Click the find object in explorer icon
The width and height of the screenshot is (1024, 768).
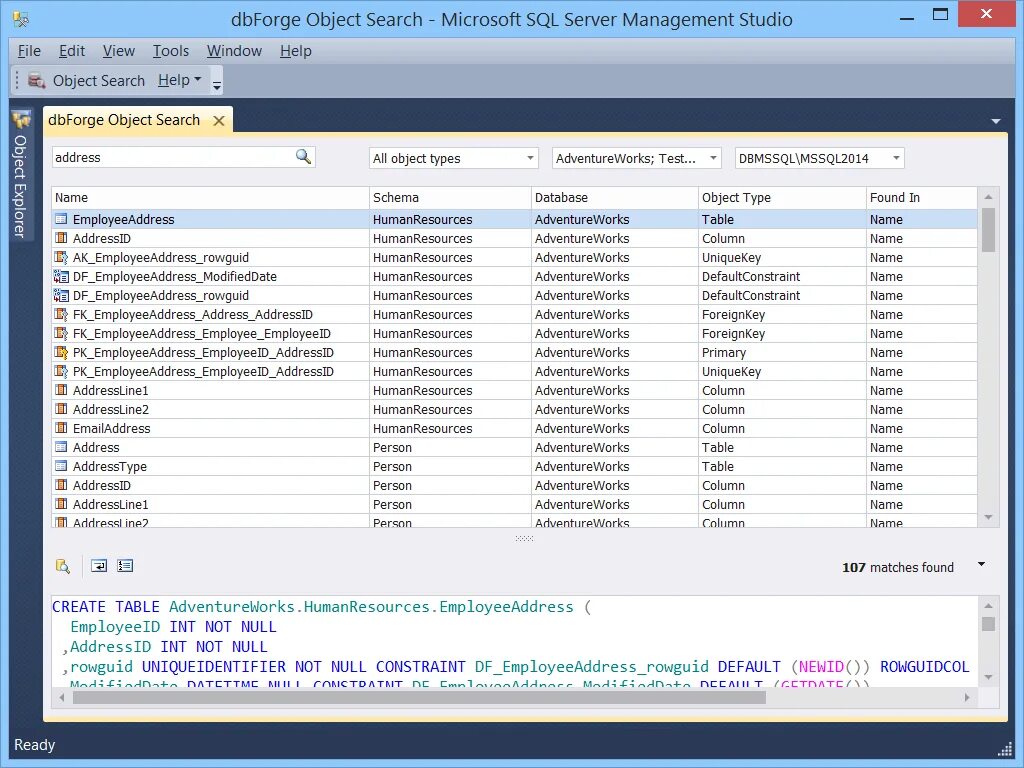pyautogui.click(x=63, y=566)
